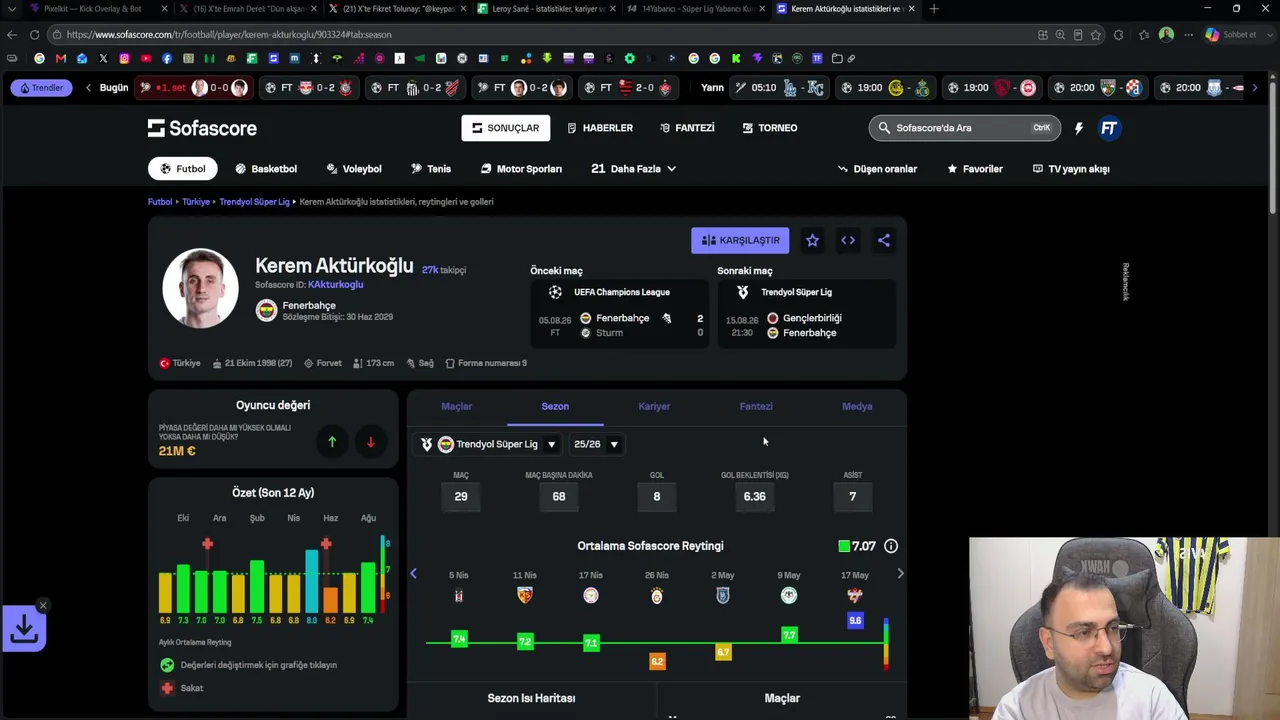Select Voleybol in the sports bar

coord(354,169)
